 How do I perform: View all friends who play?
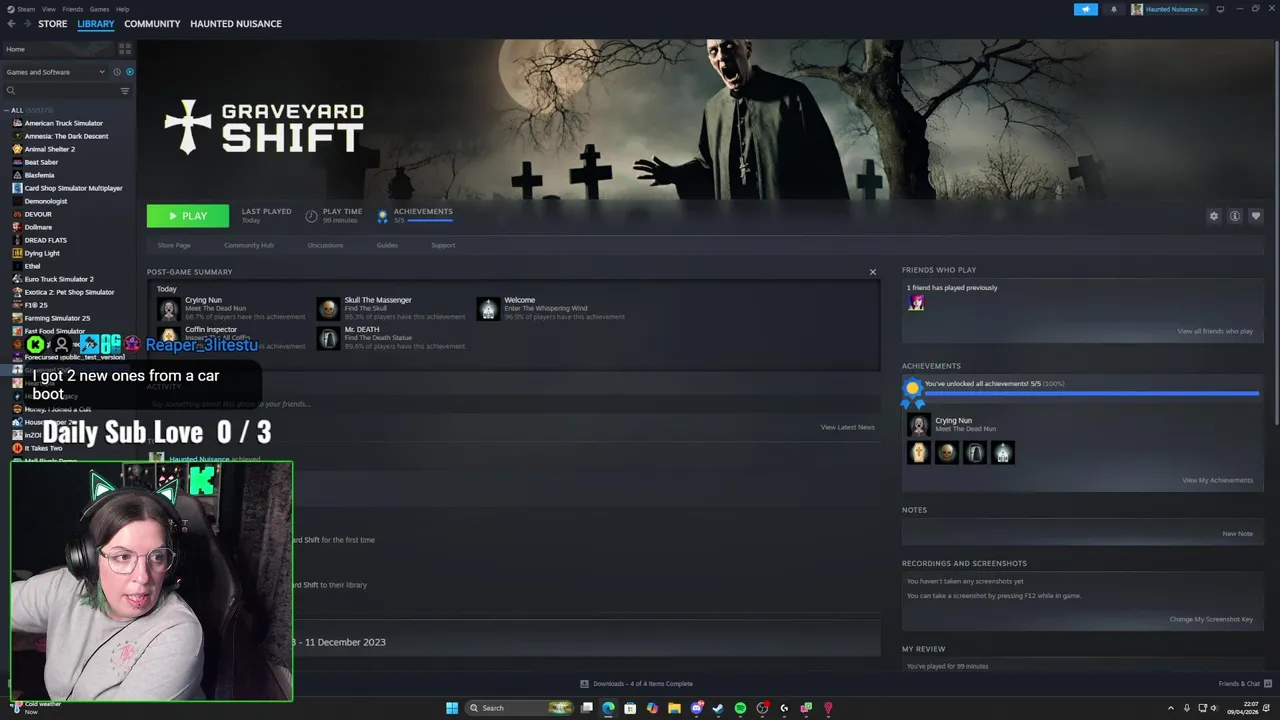tap(1215, 331)
